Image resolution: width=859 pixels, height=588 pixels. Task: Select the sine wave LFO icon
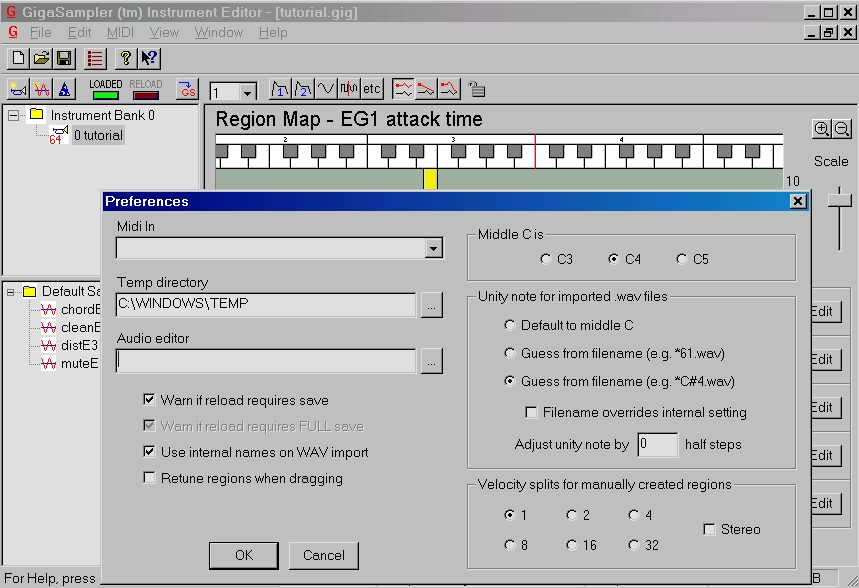click(326, 89)
